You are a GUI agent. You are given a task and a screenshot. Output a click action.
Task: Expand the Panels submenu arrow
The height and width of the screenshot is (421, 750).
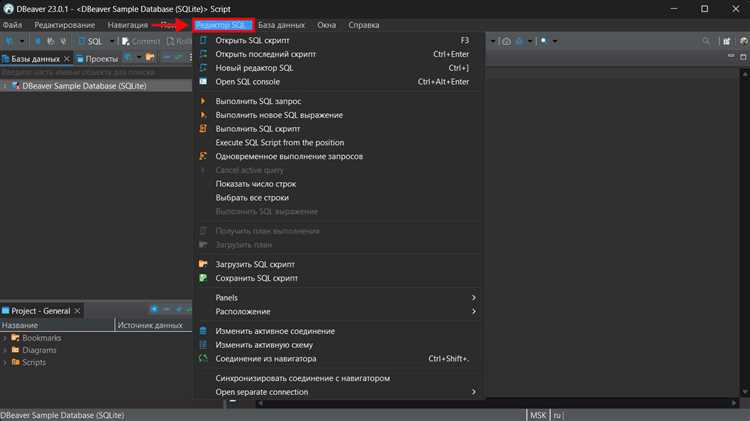(x=474, y=298)
